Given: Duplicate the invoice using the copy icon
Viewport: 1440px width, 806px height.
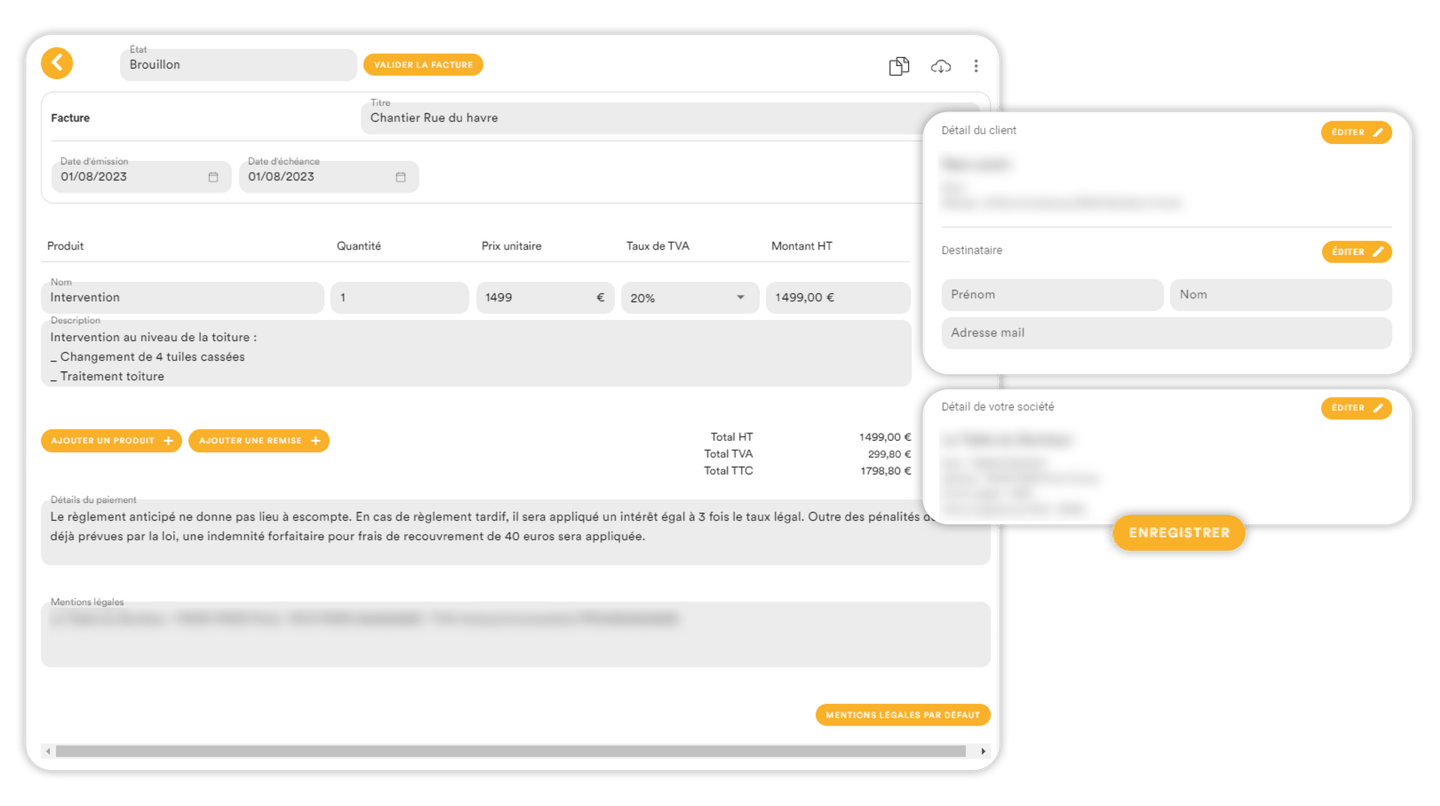Looking at the screenshot, I should pos(898,66).
